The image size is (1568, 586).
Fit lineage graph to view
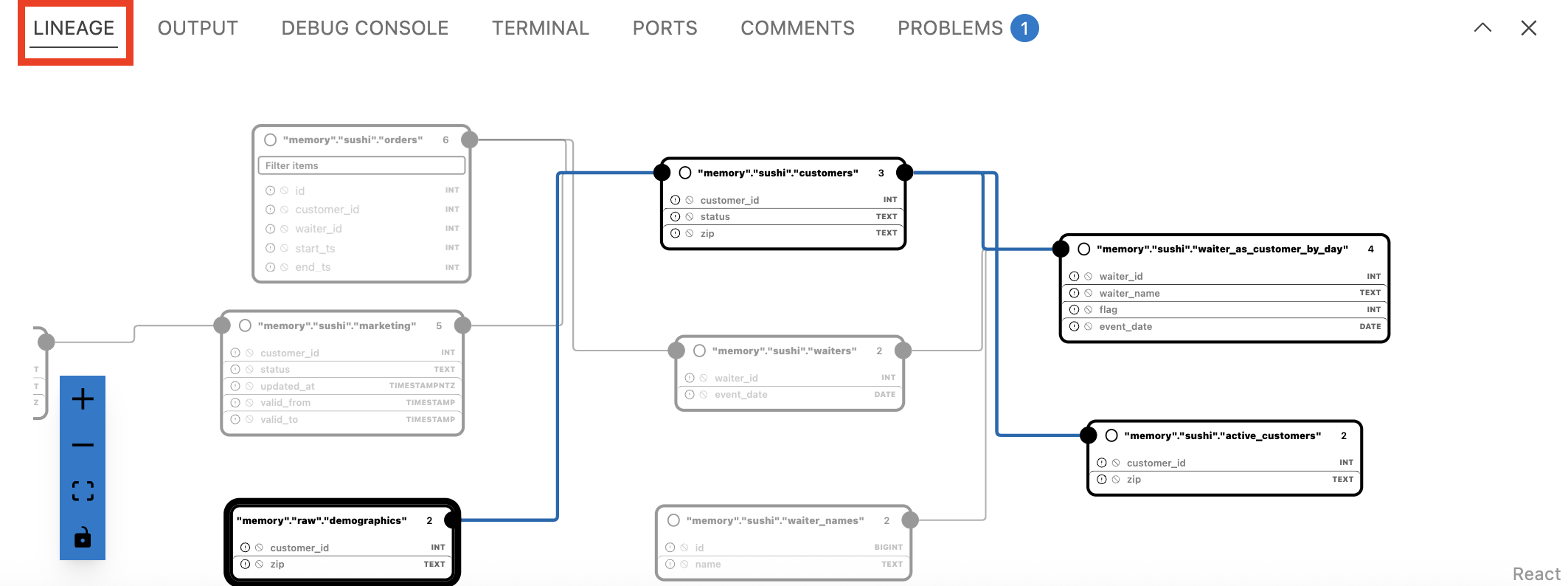[x=83, y=491]
